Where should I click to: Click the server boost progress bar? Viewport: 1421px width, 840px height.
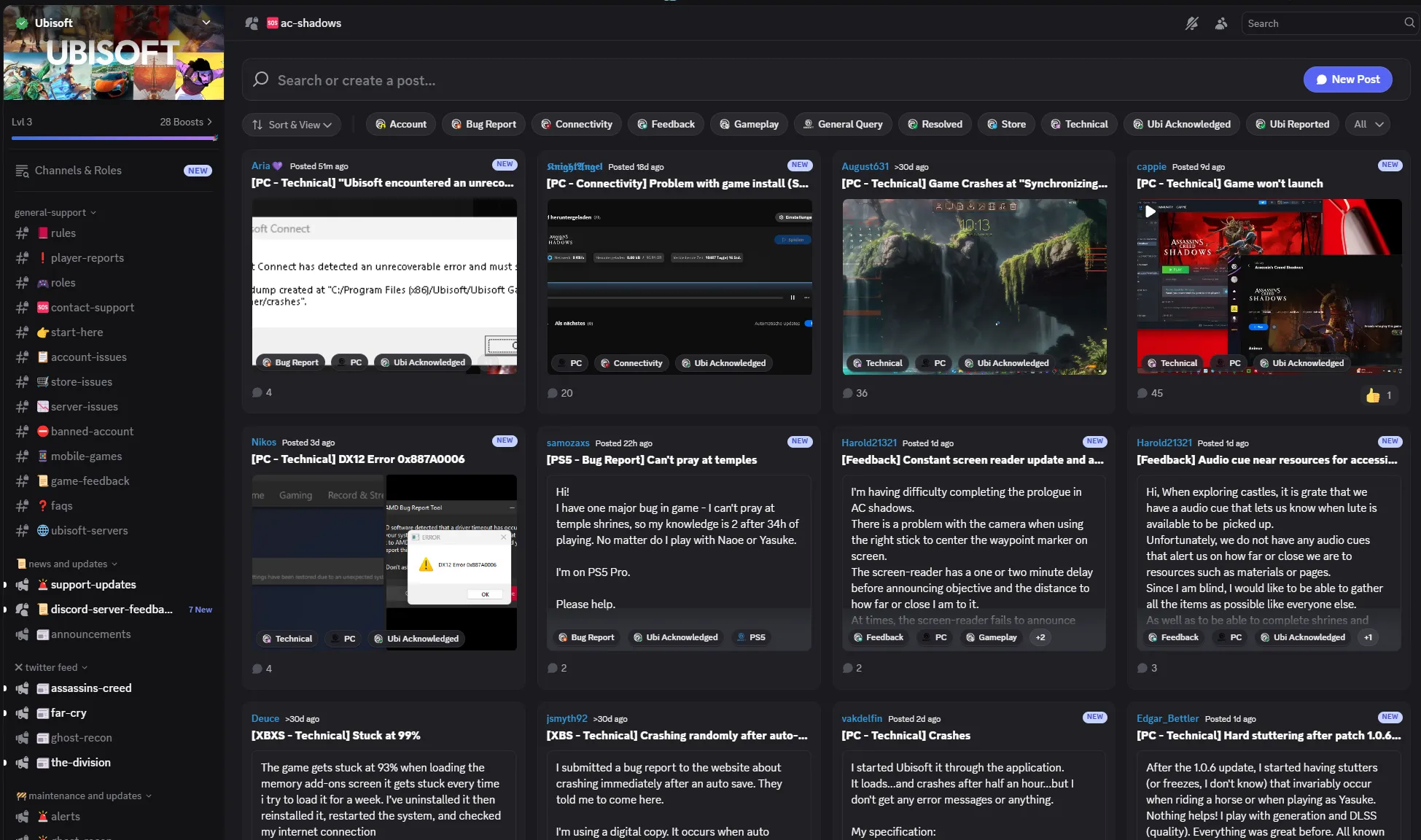click(114, 138)
